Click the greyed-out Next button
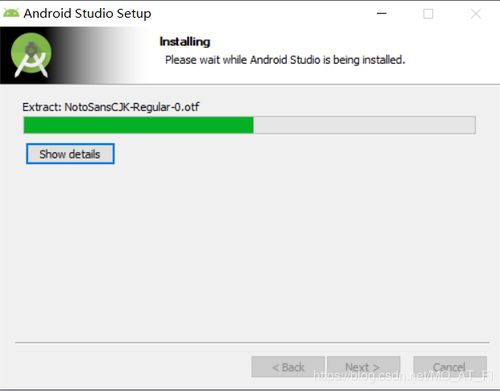 363,367
